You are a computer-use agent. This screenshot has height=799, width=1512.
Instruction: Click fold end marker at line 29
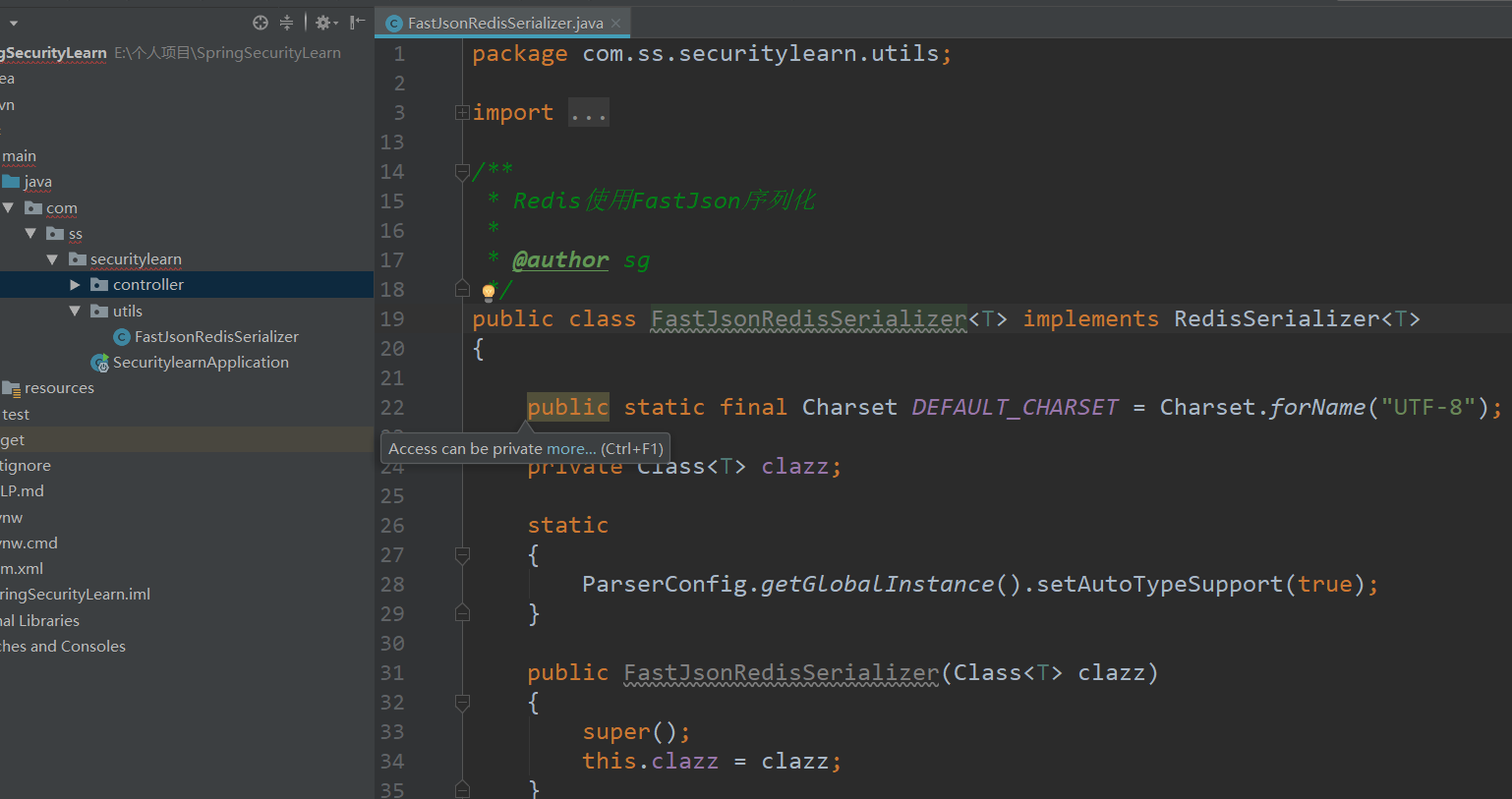point(462,613)
